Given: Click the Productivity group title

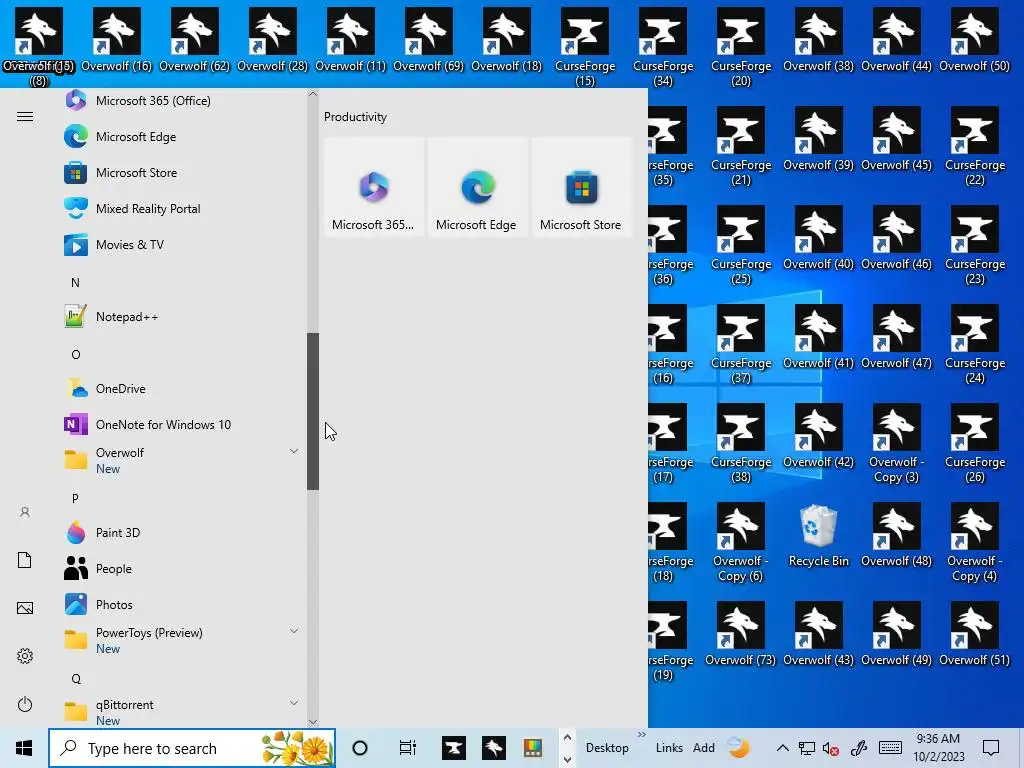Looking at the screenshot, I should pyautogui.click(x=355, y=117).
